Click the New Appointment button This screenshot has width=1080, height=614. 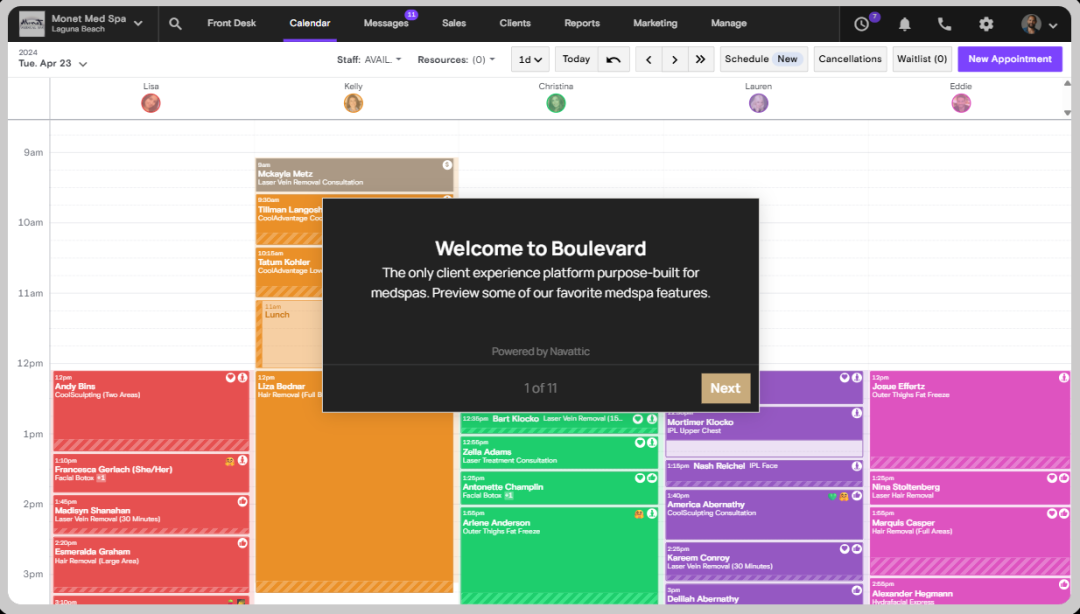click(1009, 59)
